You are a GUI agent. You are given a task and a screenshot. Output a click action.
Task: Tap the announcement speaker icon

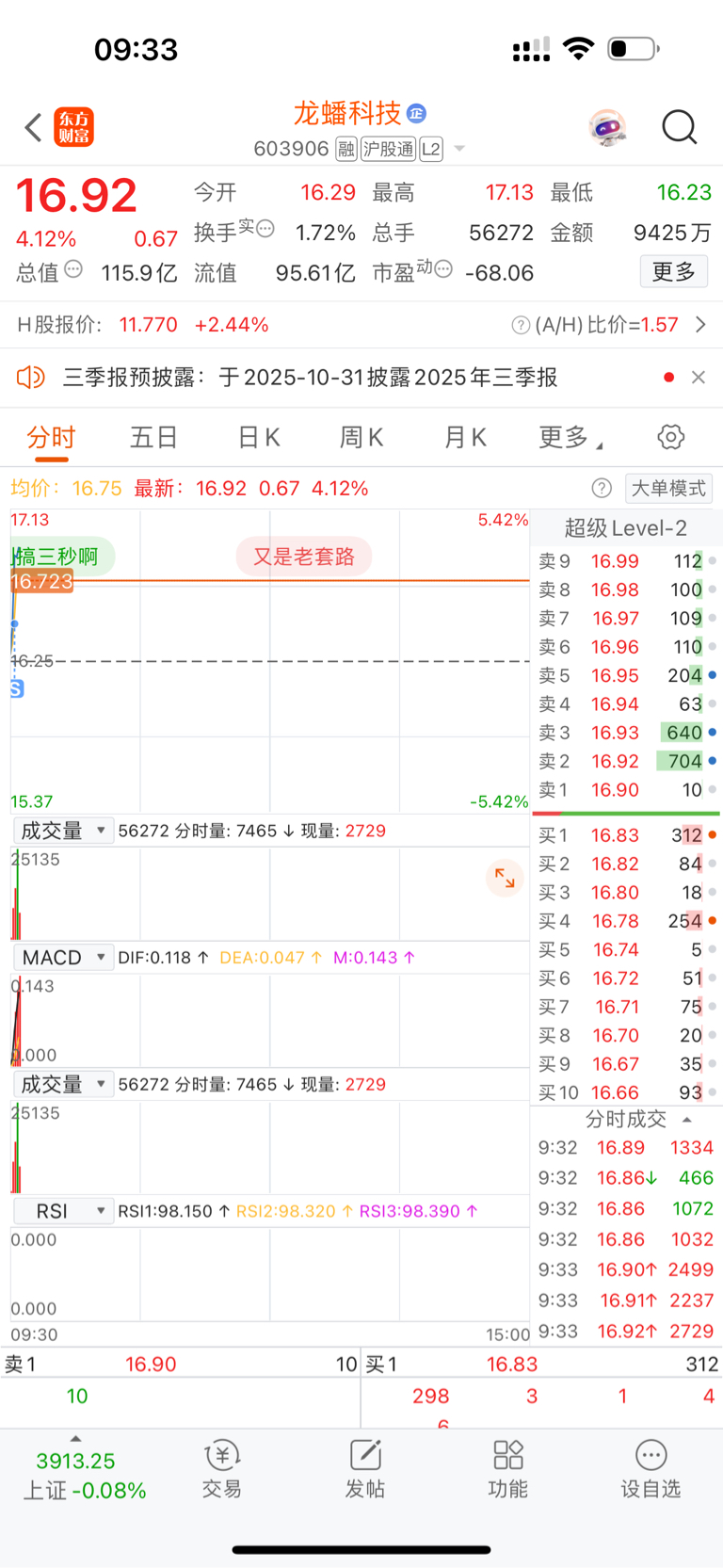30,378
